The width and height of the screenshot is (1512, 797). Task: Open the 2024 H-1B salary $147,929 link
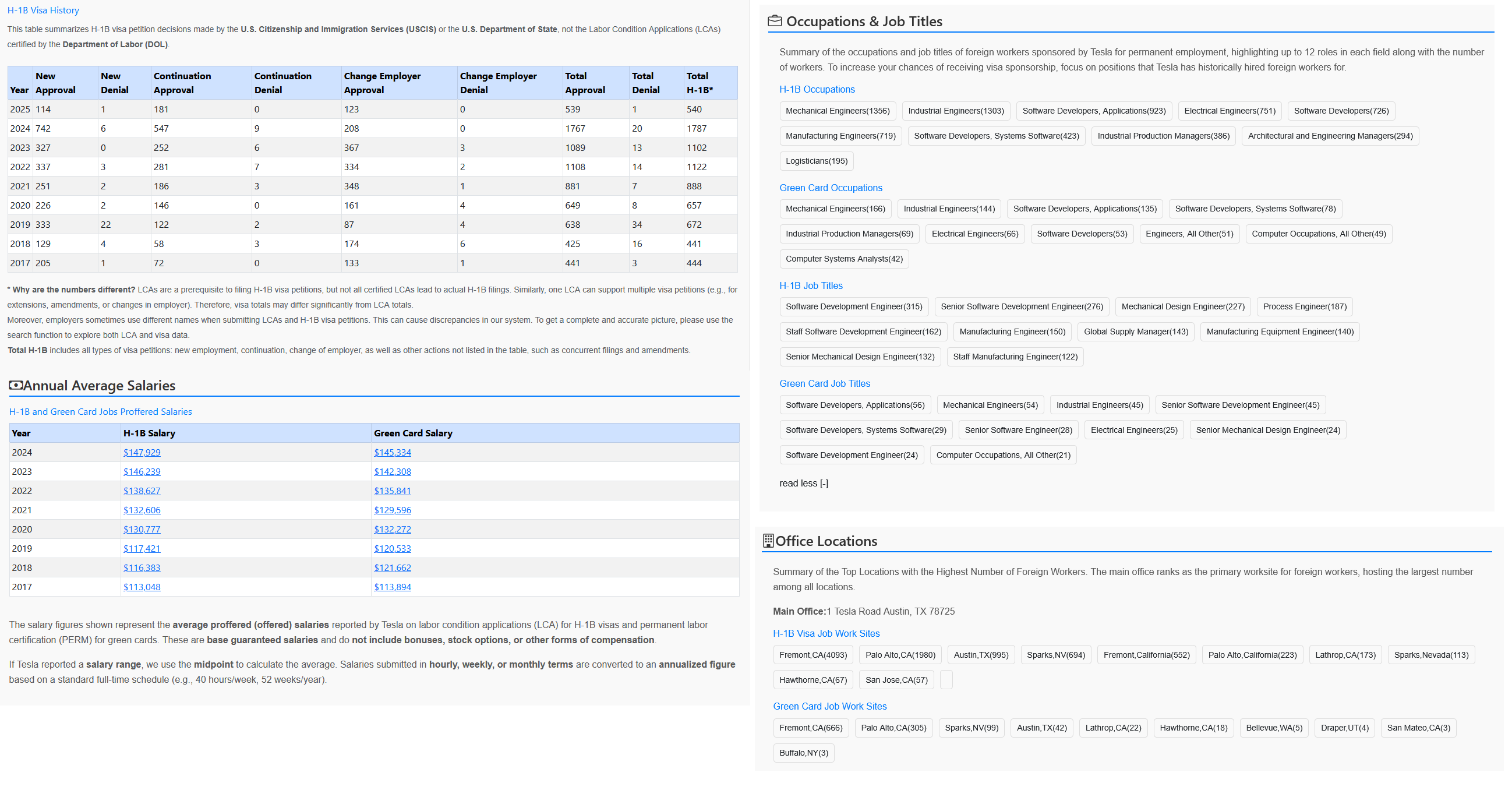pyautogui.click(x=142, y=452)
